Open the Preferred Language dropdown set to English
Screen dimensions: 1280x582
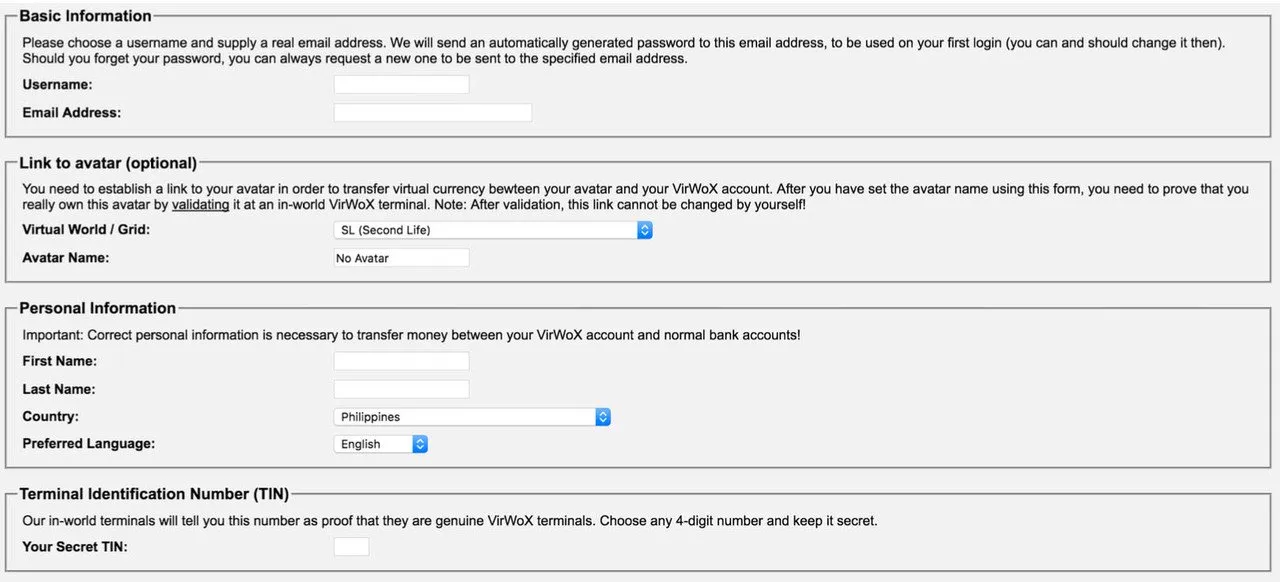point(380,444)
